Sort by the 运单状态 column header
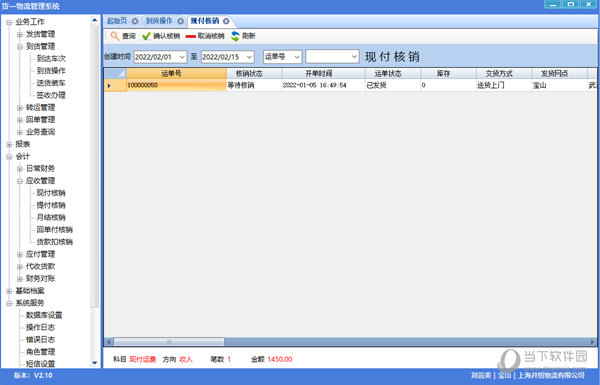This screenshot has height=385, width=600. (393, 73)
